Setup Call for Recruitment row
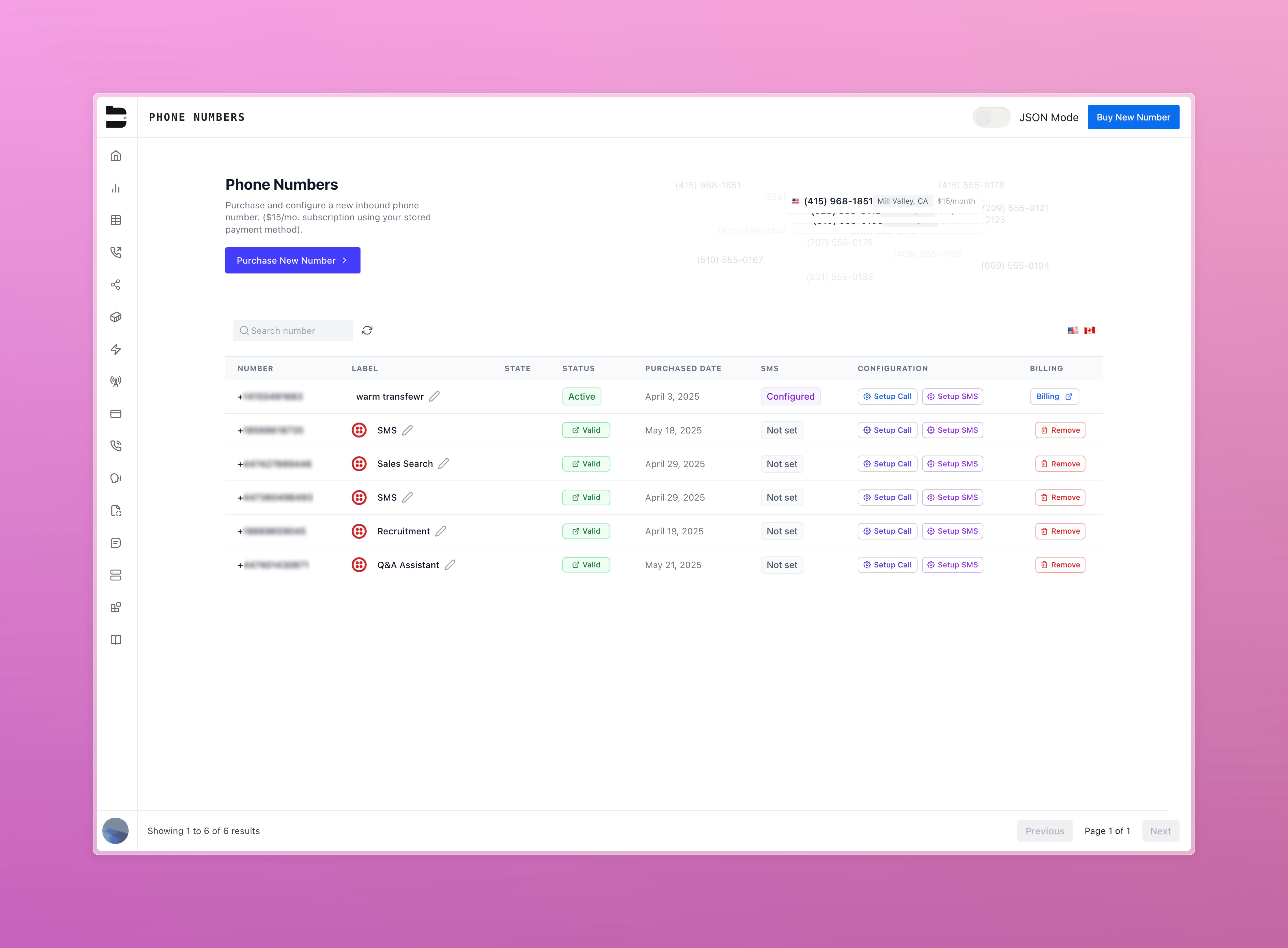Viewport: 1288px width, 948px height. [x=888, y=531]
